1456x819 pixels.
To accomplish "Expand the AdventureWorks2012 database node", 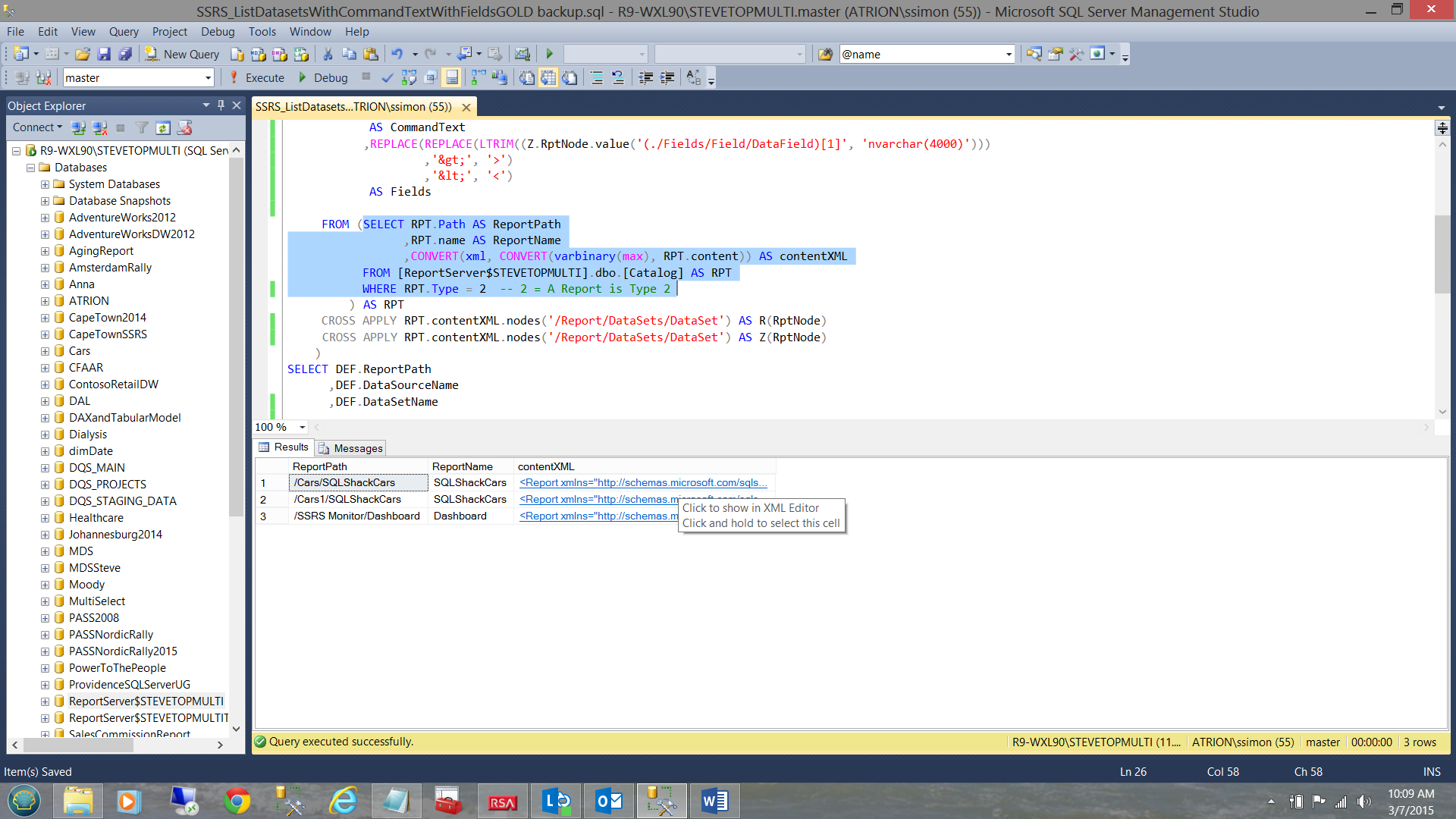I will (45, 218).
